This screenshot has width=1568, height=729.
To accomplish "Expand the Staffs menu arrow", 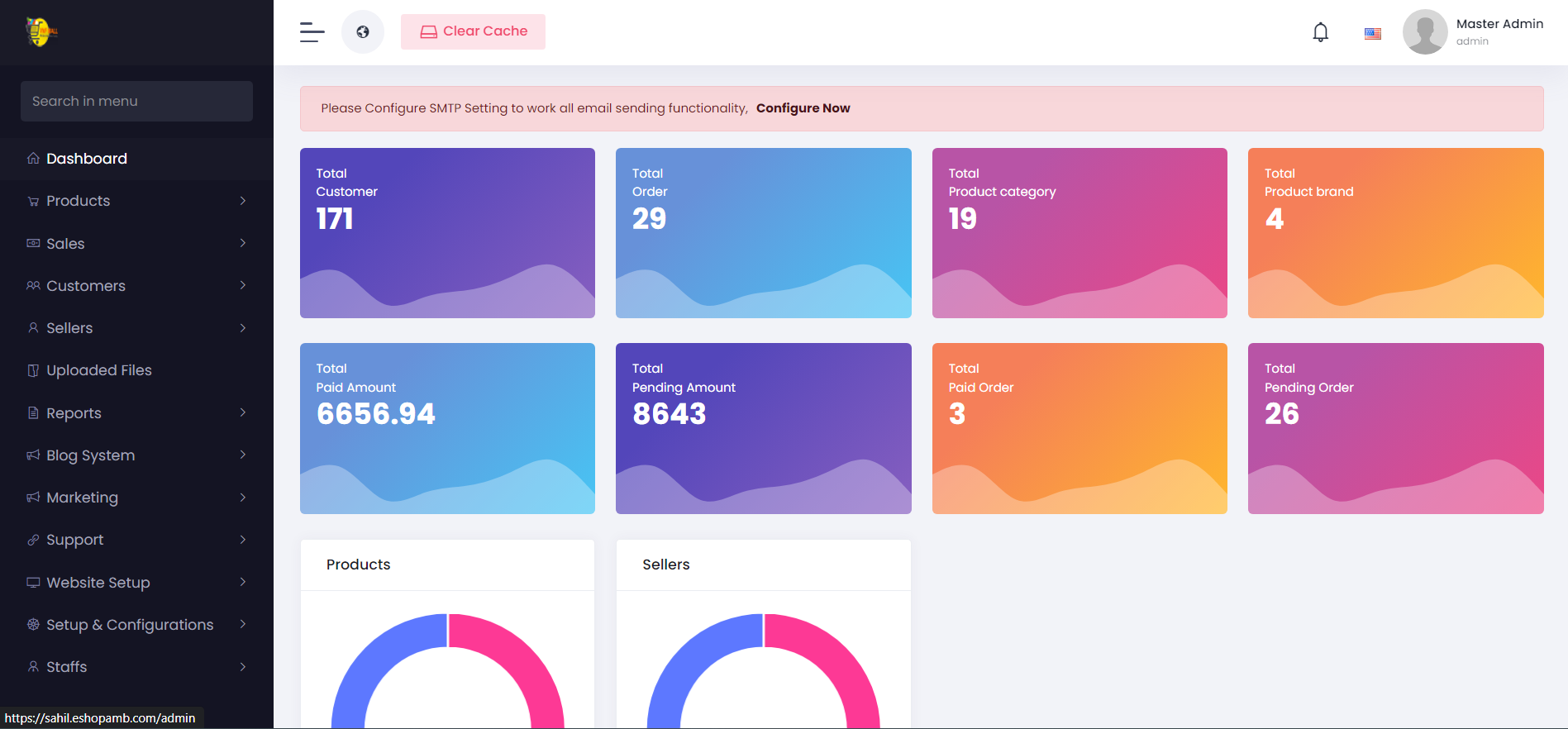I will pos(243,666).
